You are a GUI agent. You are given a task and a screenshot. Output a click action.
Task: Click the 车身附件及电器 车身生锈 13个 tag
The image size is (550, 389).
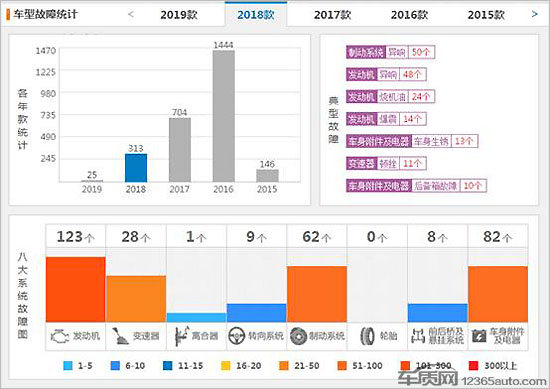(x=412, y=141)
